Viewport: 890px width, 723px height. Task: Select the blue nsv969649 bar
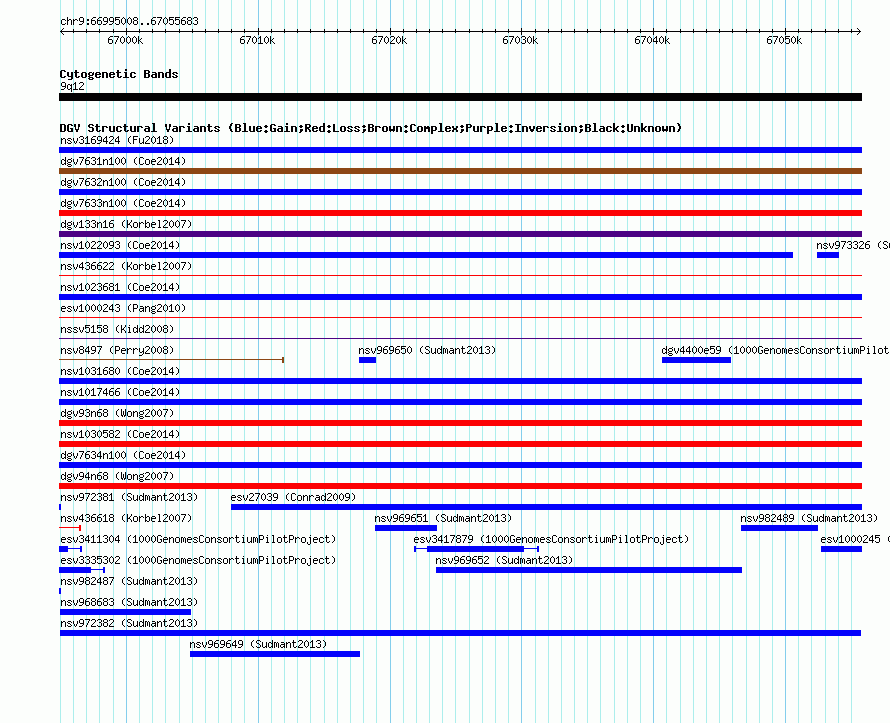tap(275, 654)
